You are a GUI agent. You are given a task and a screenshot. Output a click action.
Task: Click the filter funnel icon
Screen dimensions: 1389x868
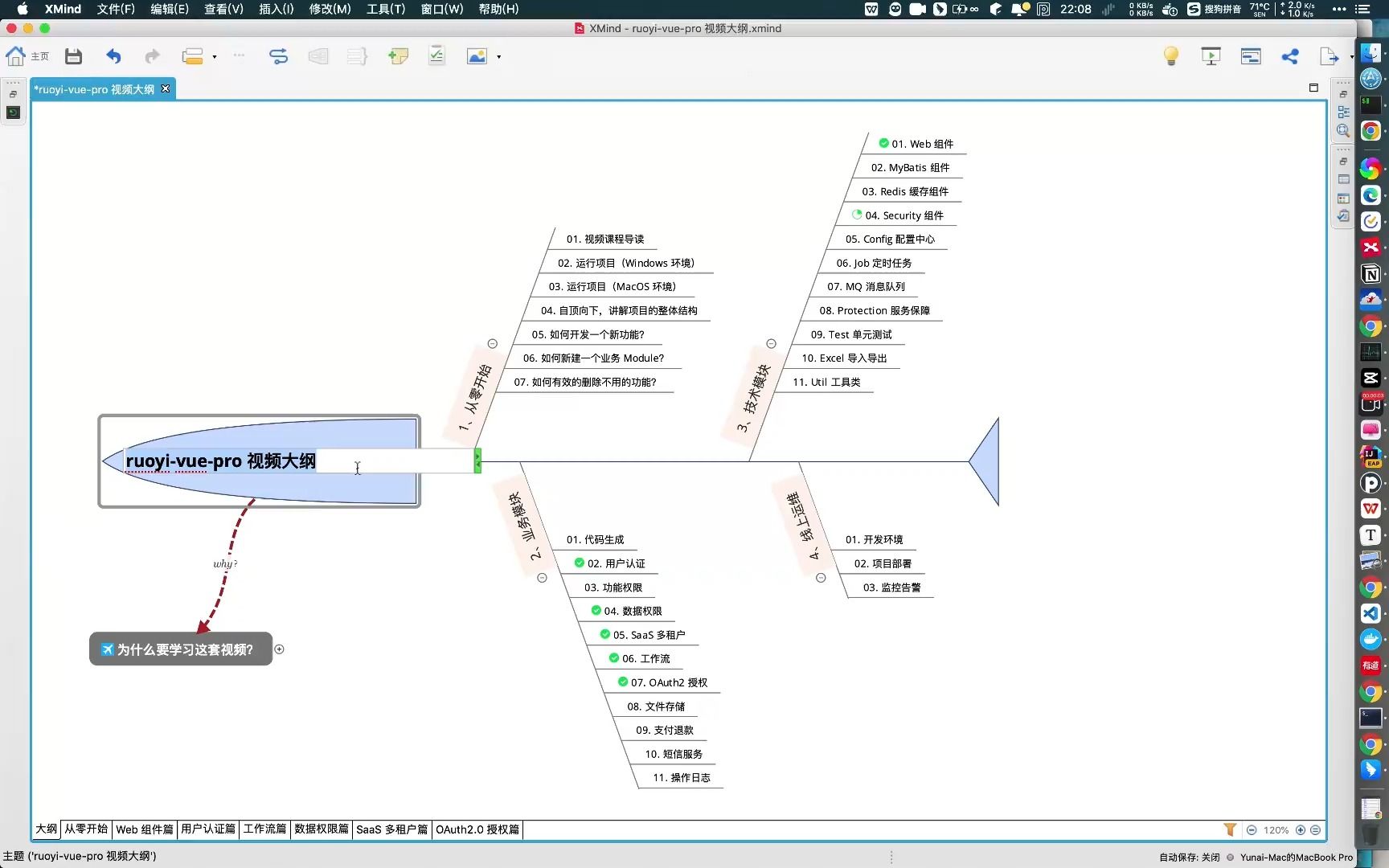coord(1230,829)
